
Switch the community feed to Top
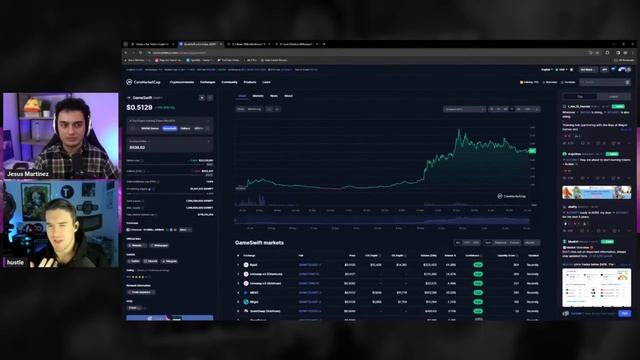(580, 96)
